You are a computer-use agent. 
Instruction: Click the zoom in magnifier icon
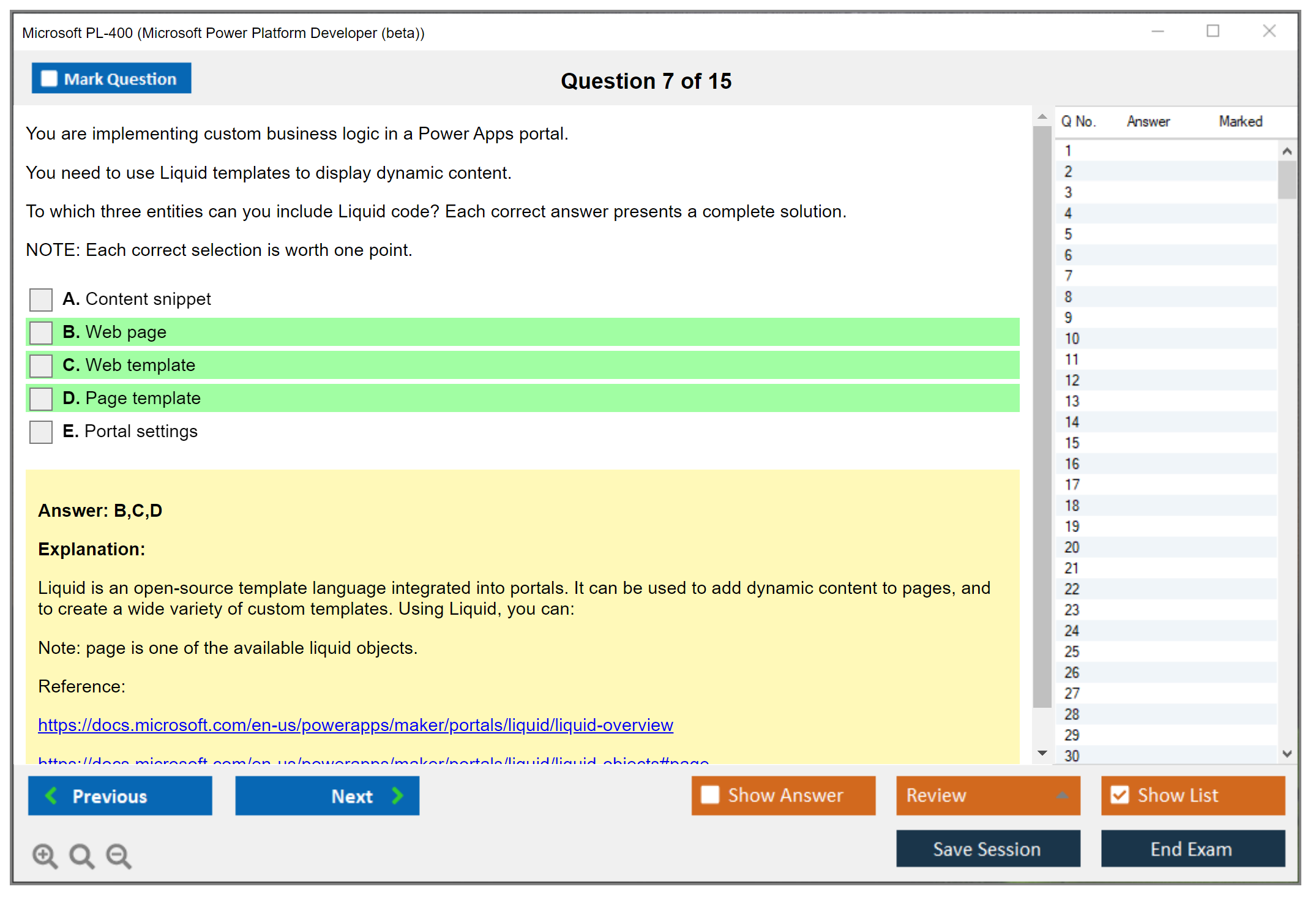[x=45, y=855]
